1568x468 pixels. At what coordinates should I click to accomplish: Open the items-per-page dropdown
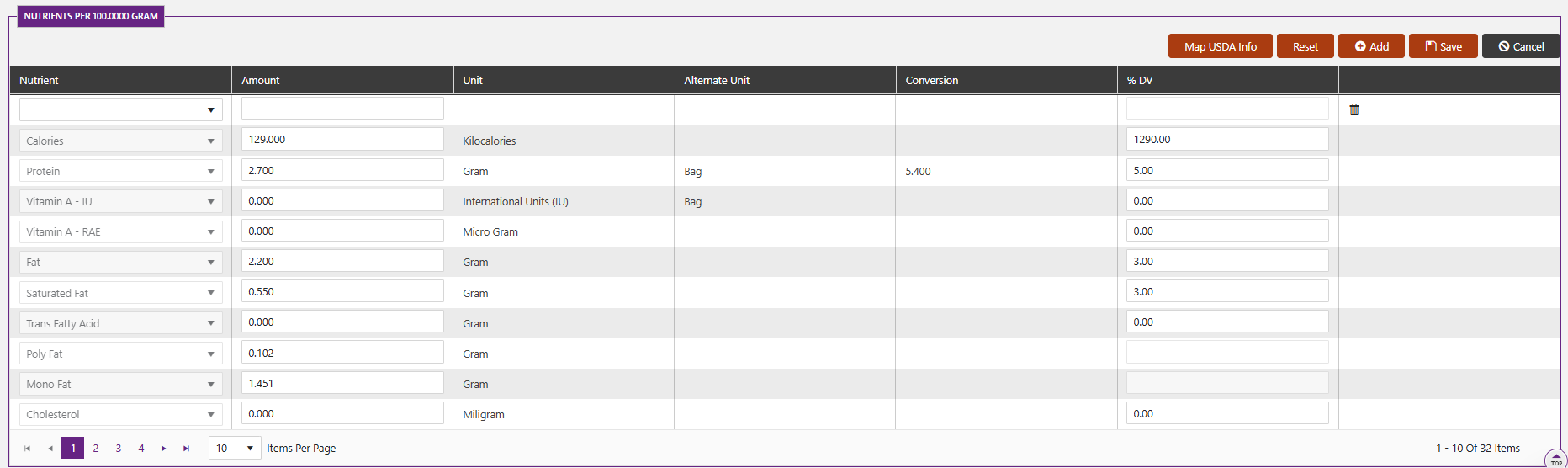235,449
